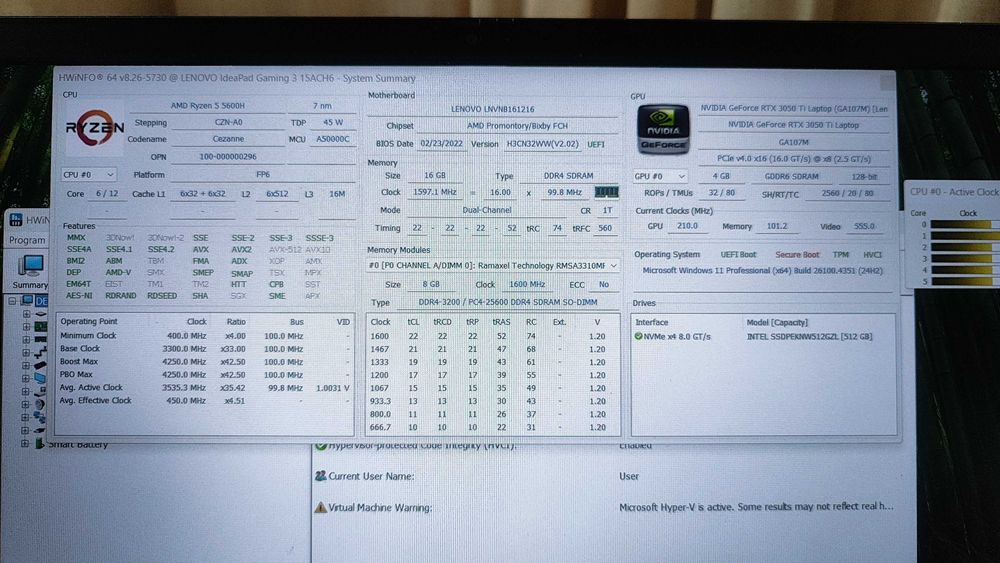Click core 0 clock bar in Active Clock
Viewport: 1000px width, 563px height.
[964, 224]
